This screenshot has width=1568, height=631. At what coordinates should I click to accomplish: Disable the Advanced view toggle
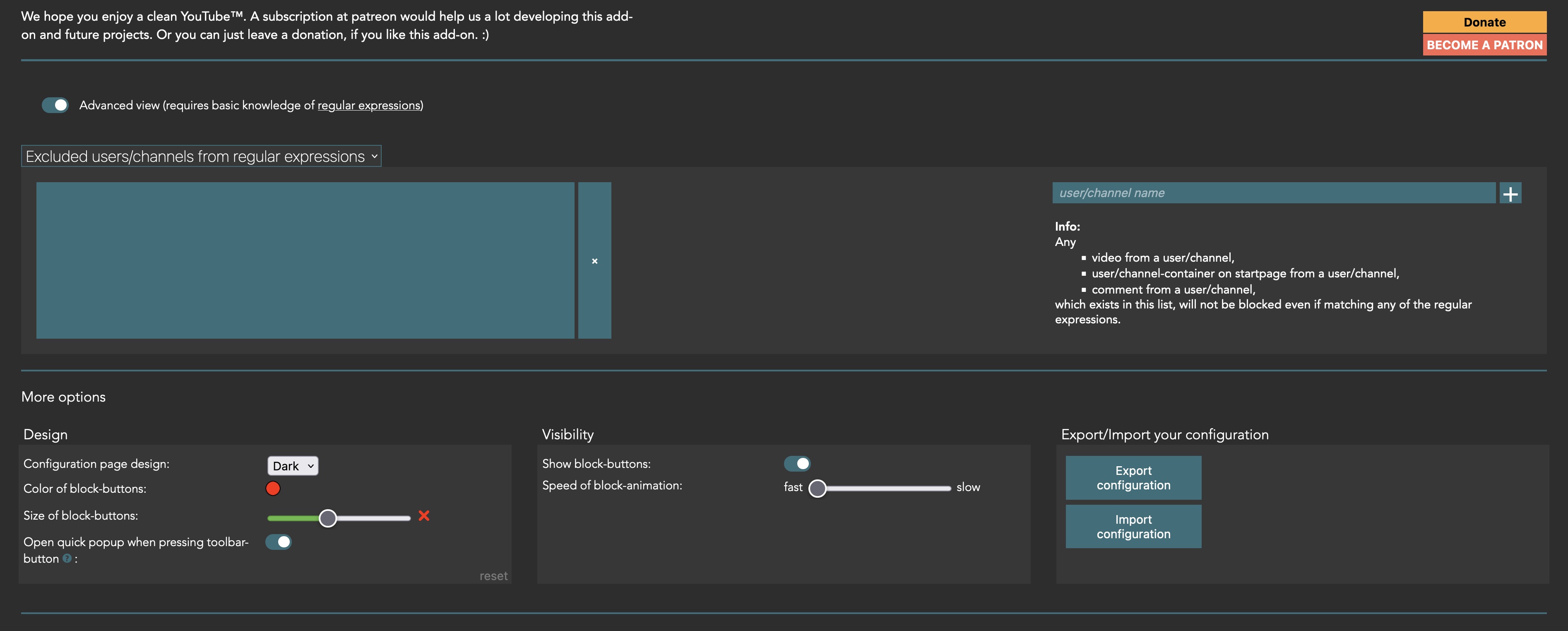pyautogui.click(x=55, y=105)
